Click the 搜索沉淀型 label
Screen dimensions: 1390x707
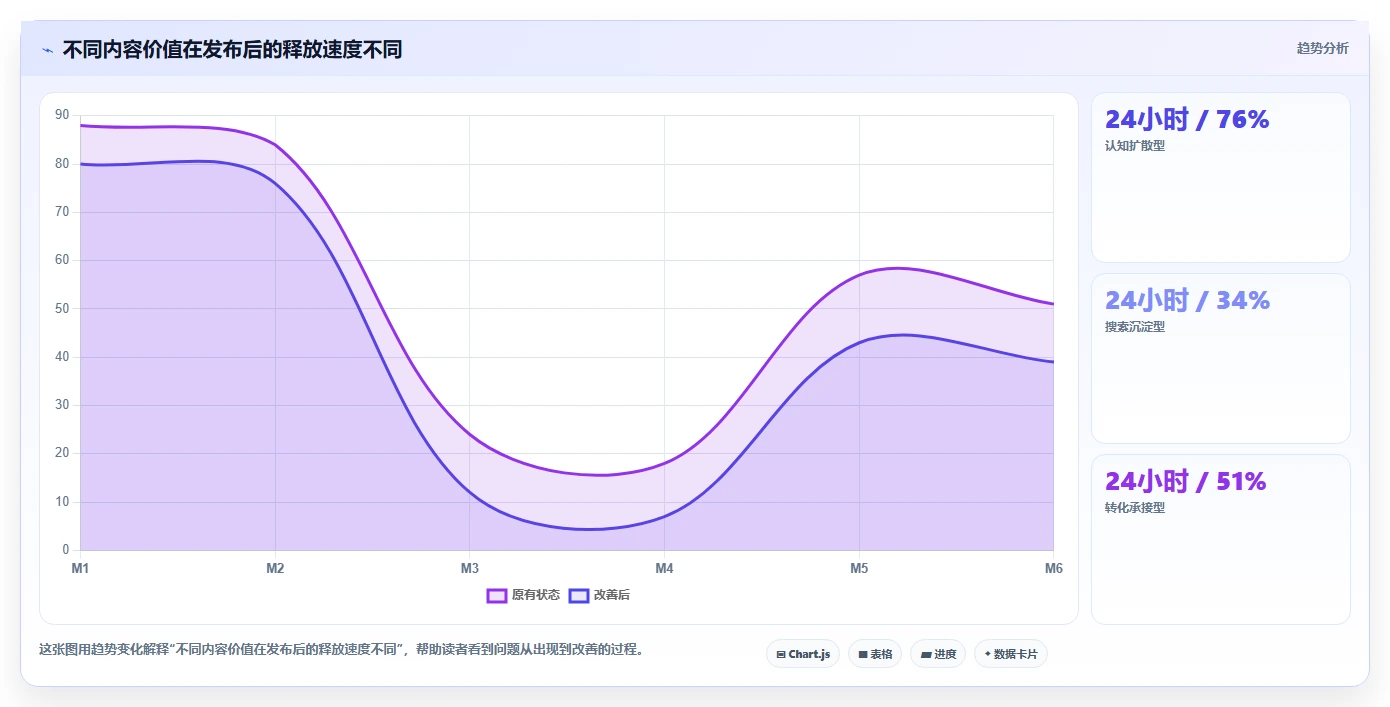(1135, 327)
